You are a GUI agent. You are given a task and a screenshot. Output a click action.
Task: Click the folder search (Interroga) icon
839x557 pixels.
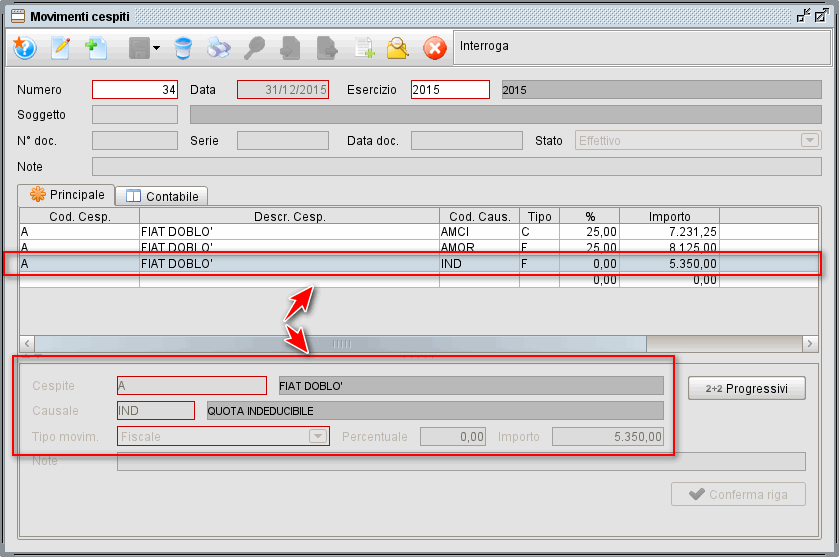click(398, 48)
